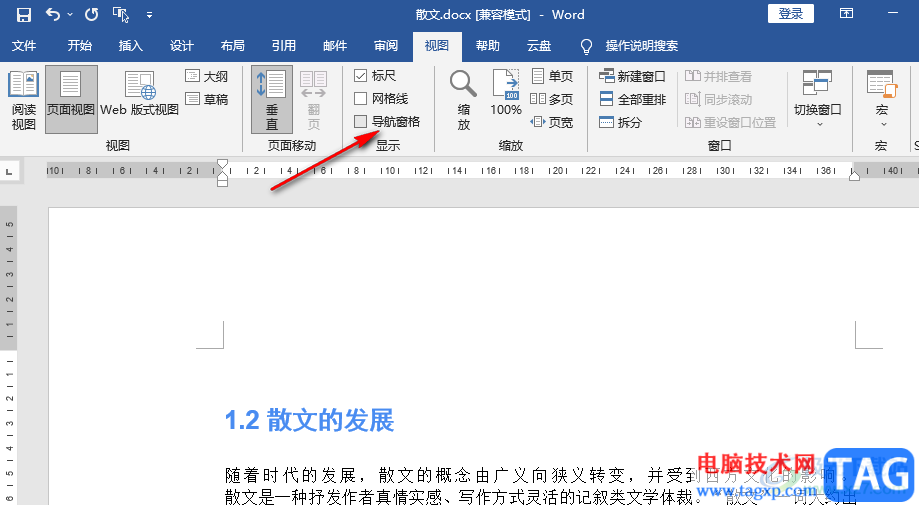Click the tab selector L at ruler corner
This screenshot has height=505, width=919.
click(x=9, y=172)
